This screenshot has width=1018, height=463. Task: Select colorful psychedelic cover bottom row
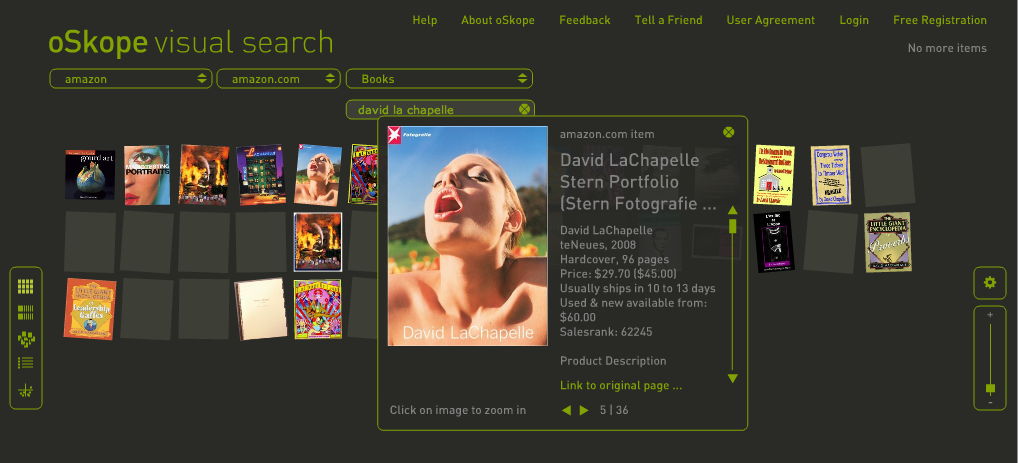point(317,309)
